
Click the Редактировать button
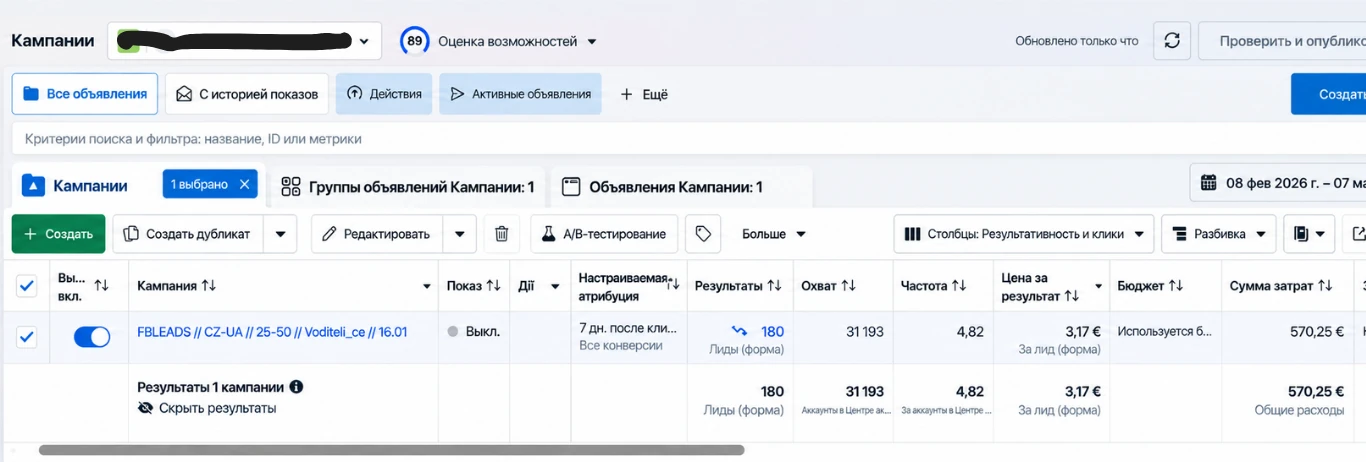coord(378,234)
